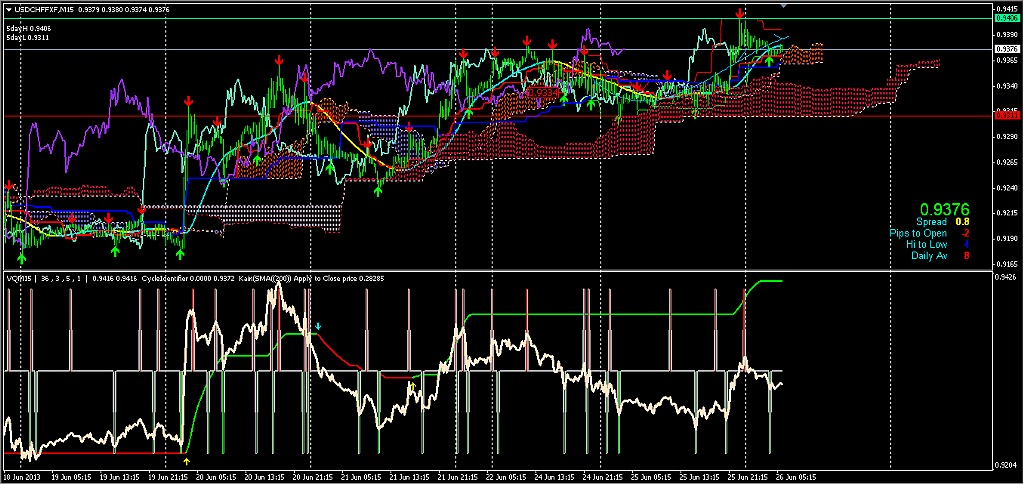
Task: Click the CycleIdentifier label in the indicator header
Action: [x=166, y=277]
